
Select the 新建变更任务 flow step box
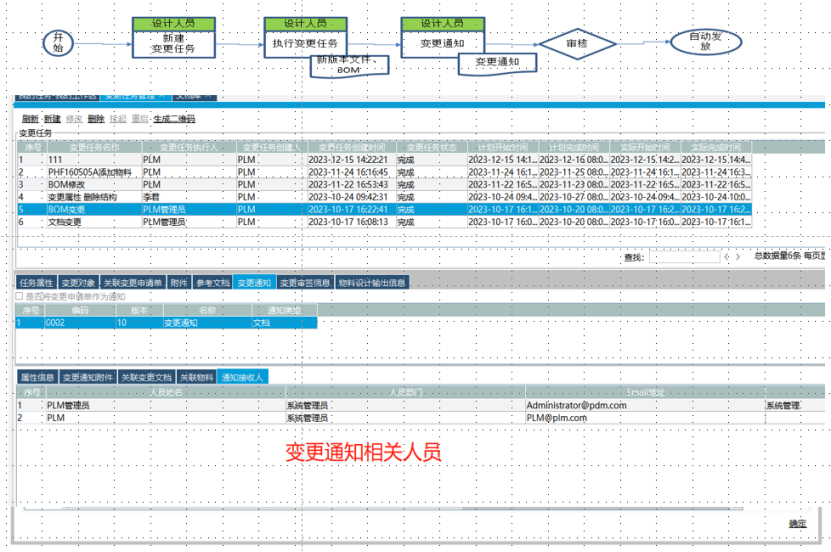point(173,43)
